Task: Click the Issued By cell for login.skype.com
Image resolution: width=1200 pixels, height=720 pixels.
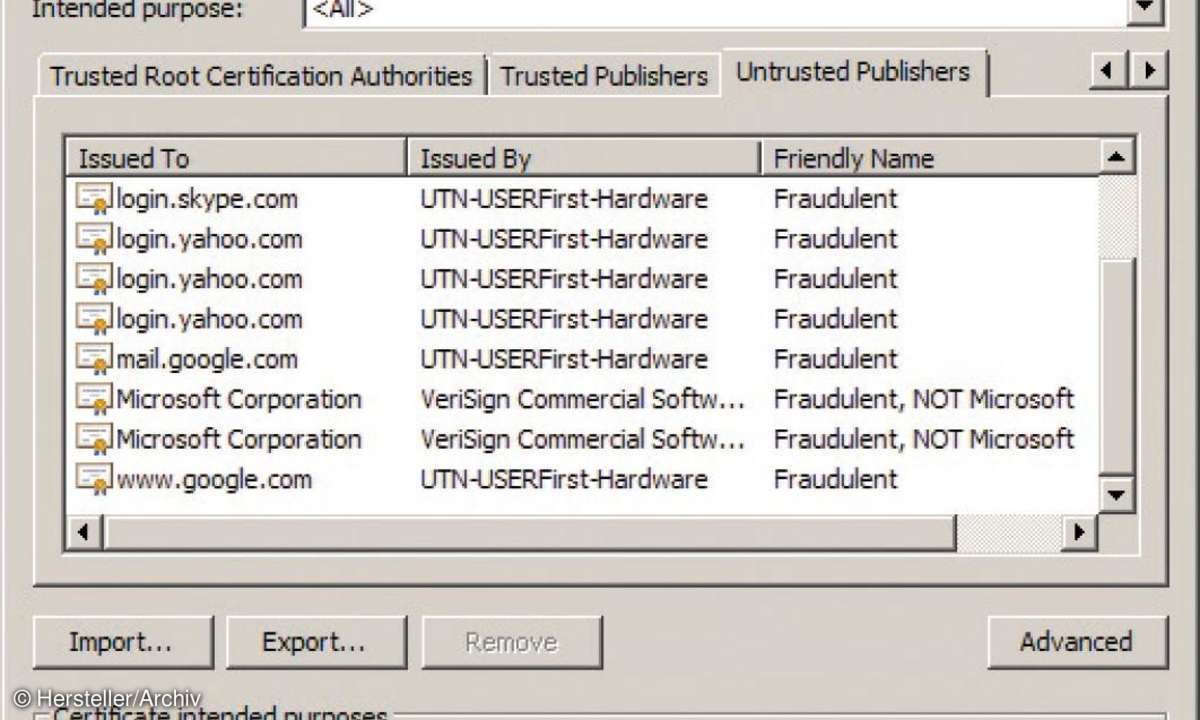Action: click(x=564, y=199)
